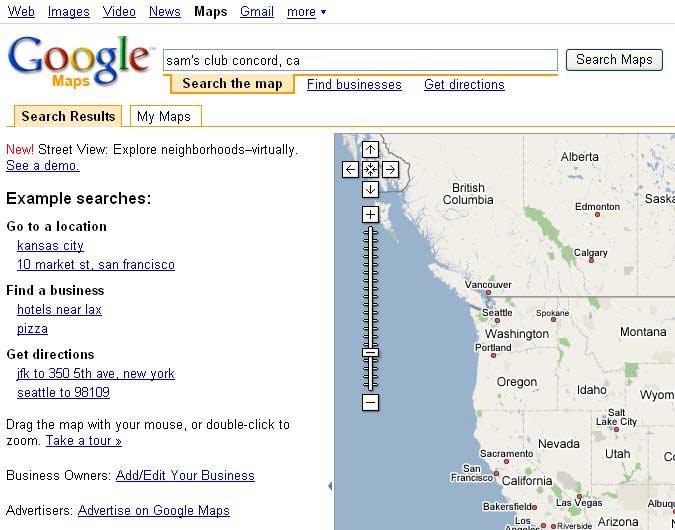The image size is (675, 530).
Task: Go to Gmail from top bar
Action: 257,12
